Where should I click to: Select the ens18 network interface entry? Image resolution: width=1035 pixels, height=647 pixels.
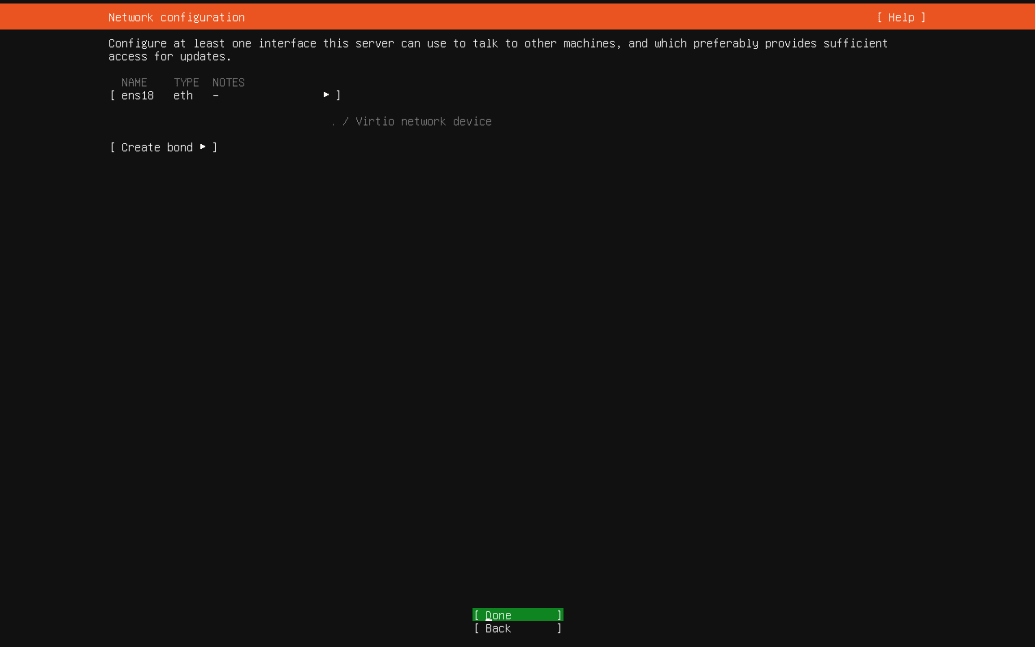tap(136, 95)
